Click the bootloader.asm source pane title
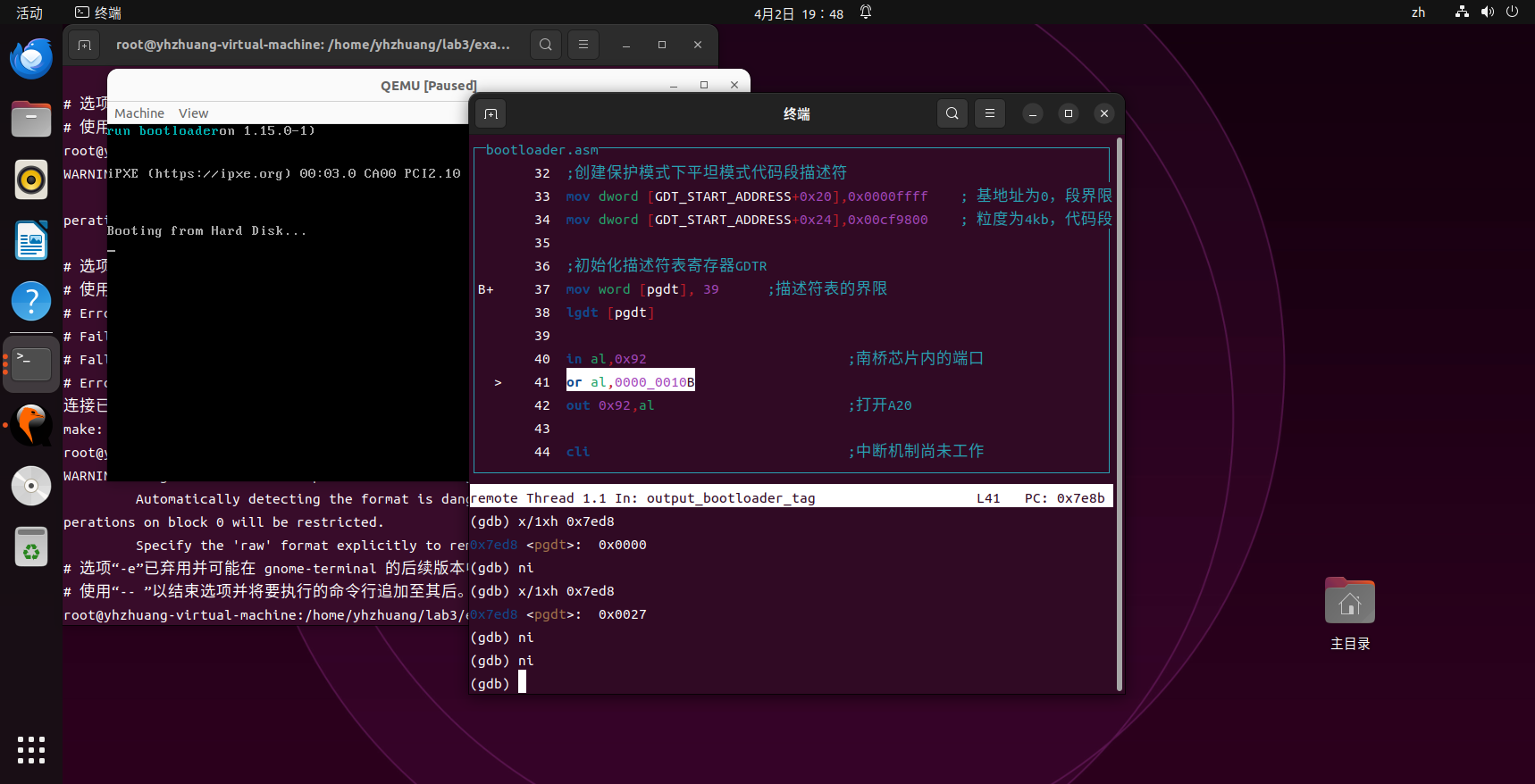This screenshot has width=1535, height=784. tap(541, 150)
